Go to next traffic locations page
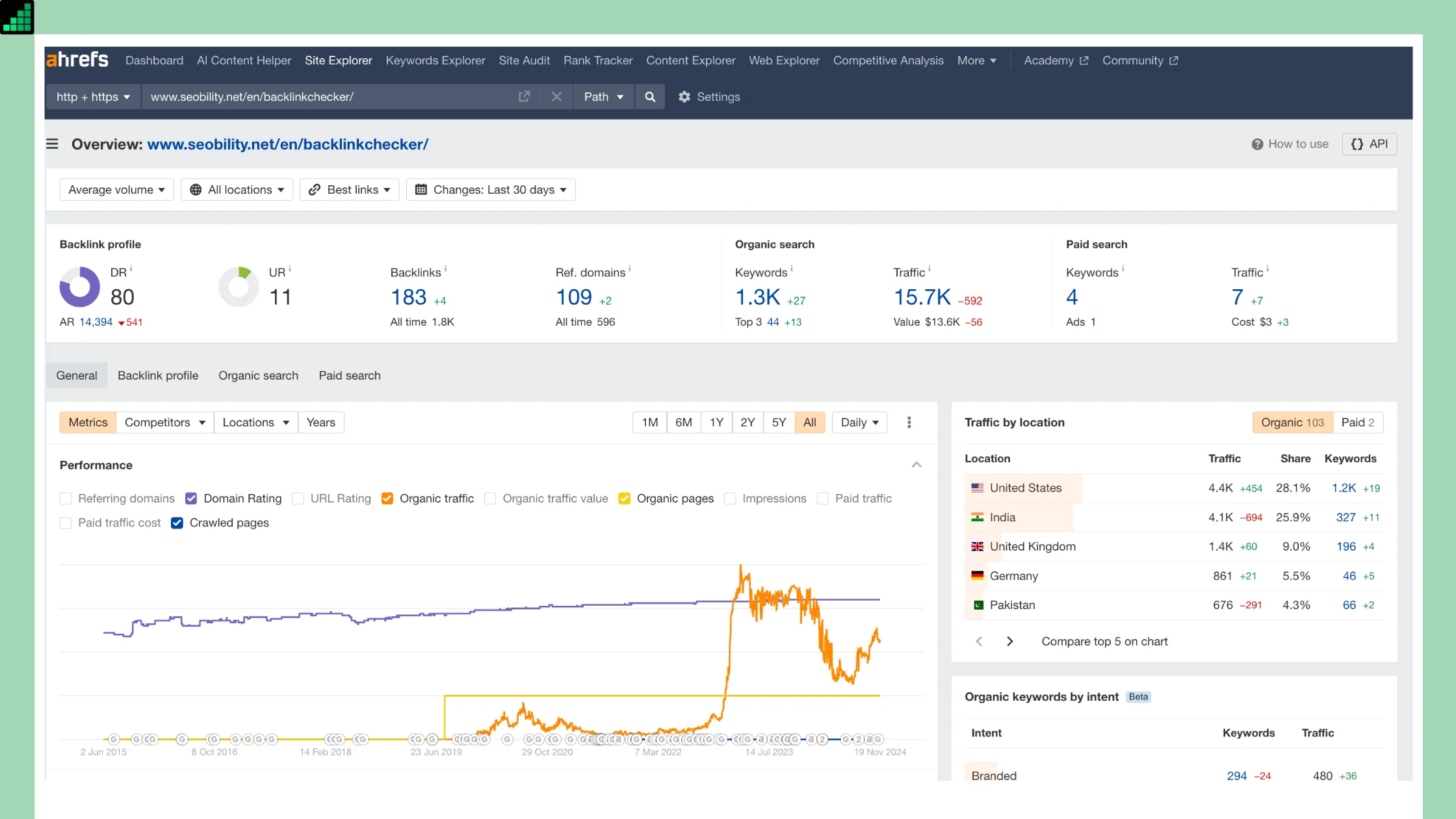This screenshot has width=1456, height=819. (1009, 642)
